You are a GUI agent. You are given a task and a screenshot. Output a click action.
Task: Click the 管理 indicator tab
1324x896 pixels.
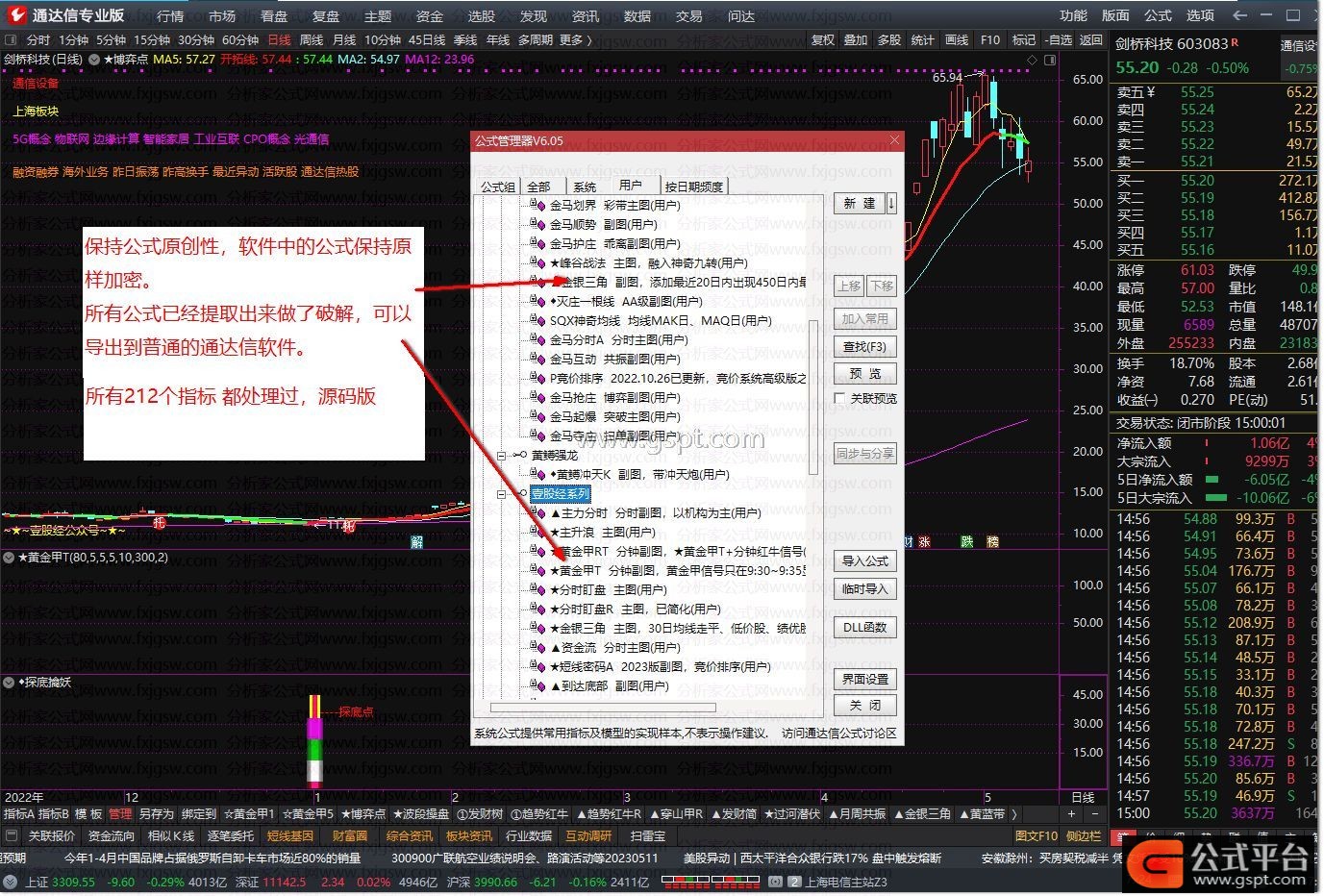point(120,813)
